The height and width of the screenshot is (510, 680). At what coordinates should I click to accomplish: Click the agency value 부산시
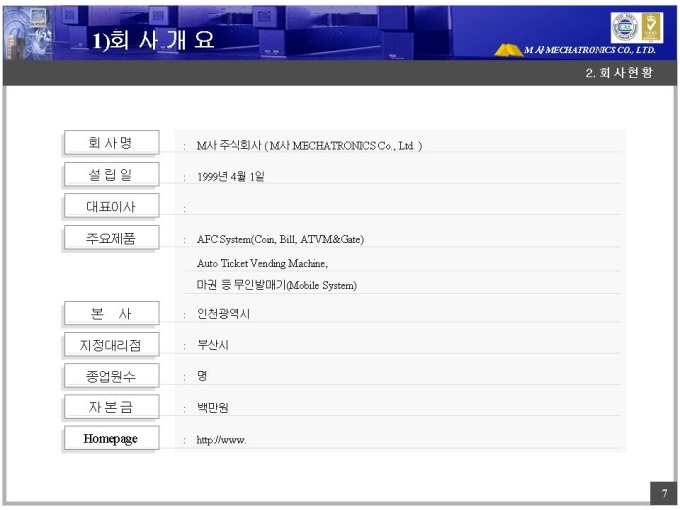212,345
